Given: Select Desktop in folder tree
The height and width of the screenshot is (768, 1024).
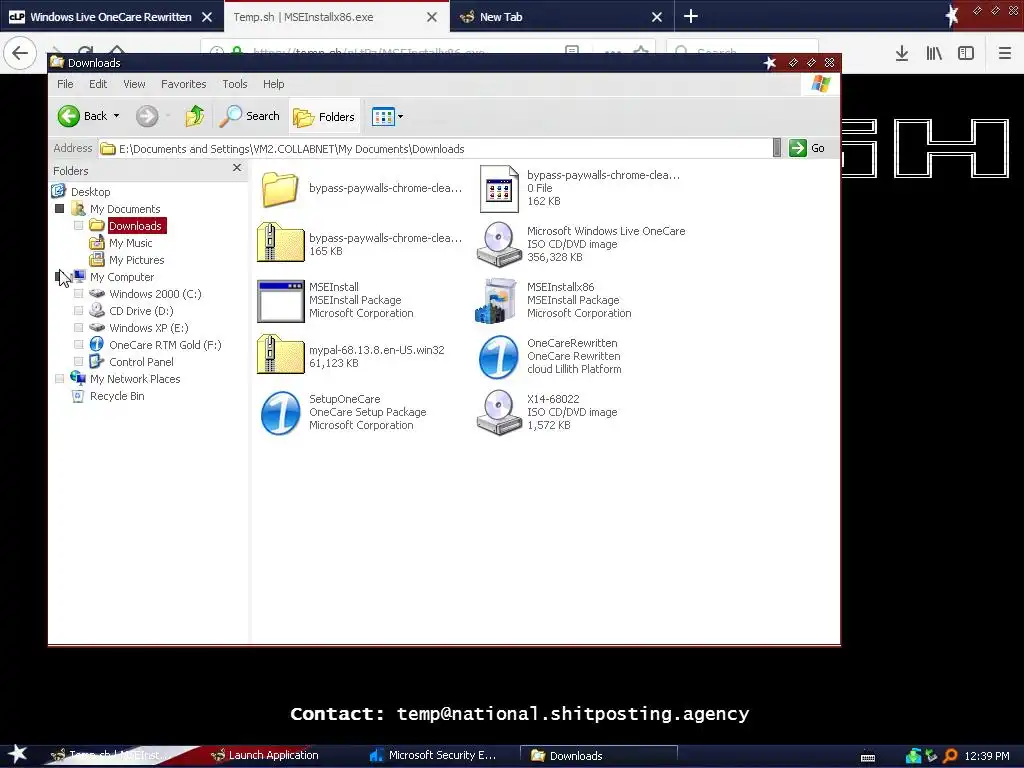Looking at the screenshot, I should (90, 192).
